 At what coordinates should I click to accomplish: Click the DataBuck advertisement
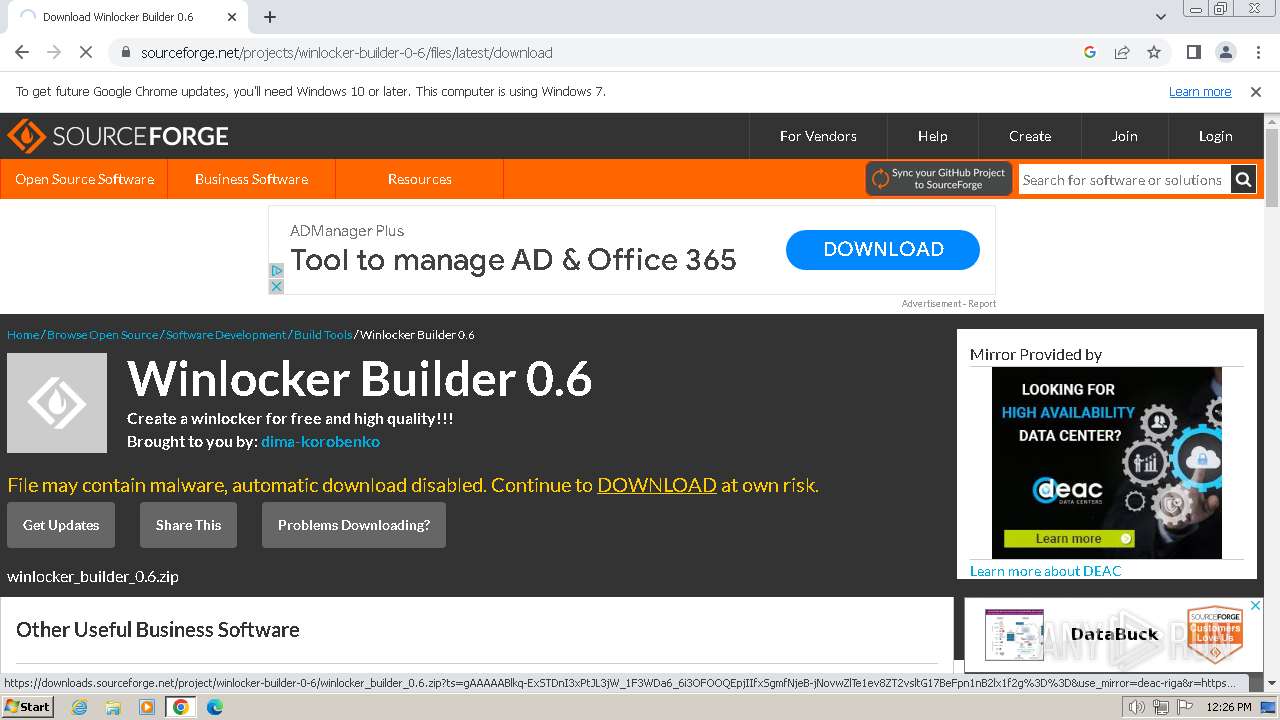tap(1113, 634)
